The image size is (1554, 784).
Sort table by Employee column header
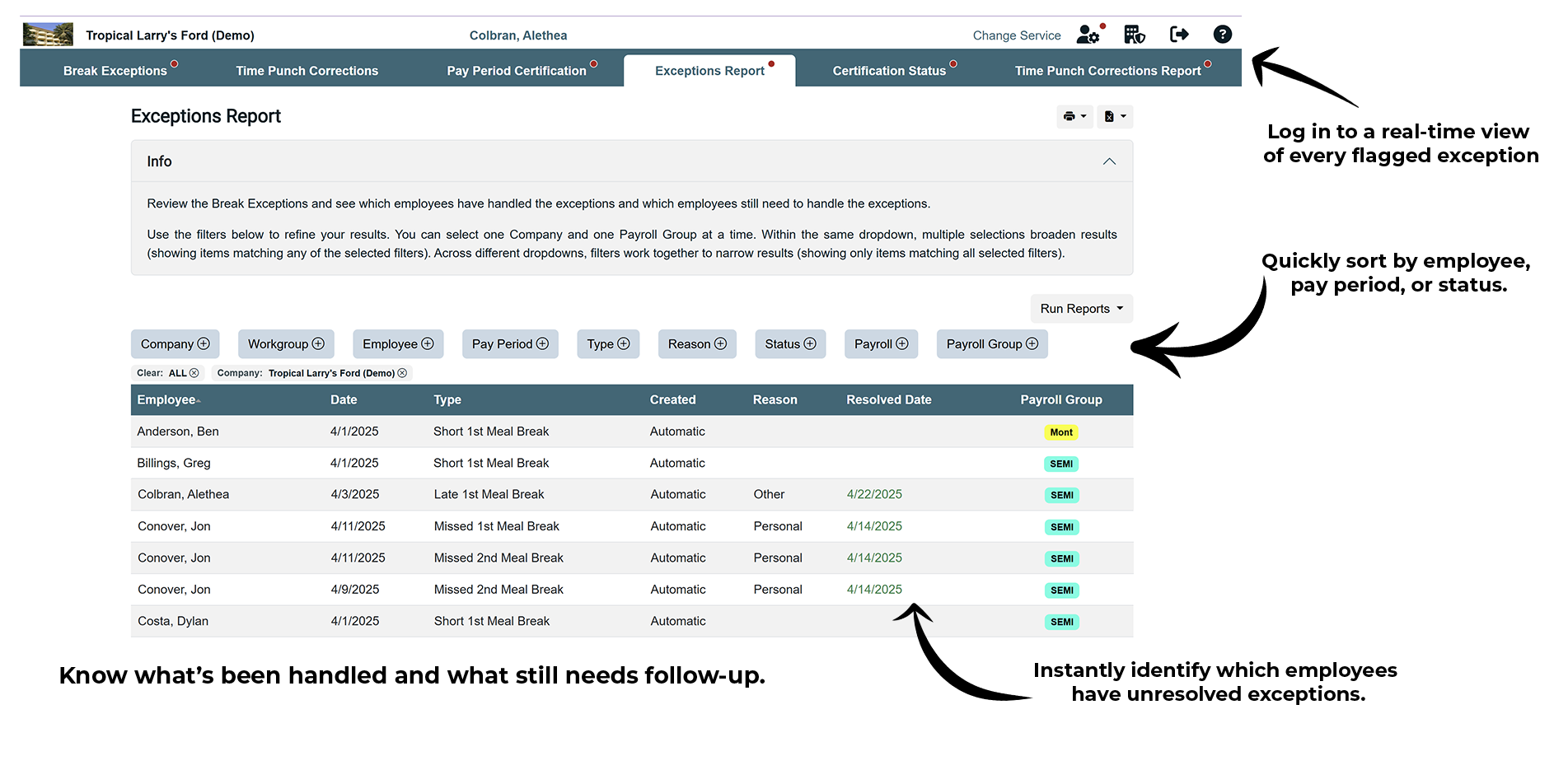click(x=167, y=400)
